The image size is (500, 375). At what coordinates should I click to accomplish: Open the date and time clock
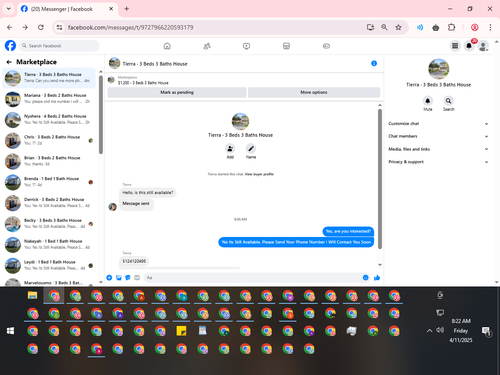click(461, 331)
